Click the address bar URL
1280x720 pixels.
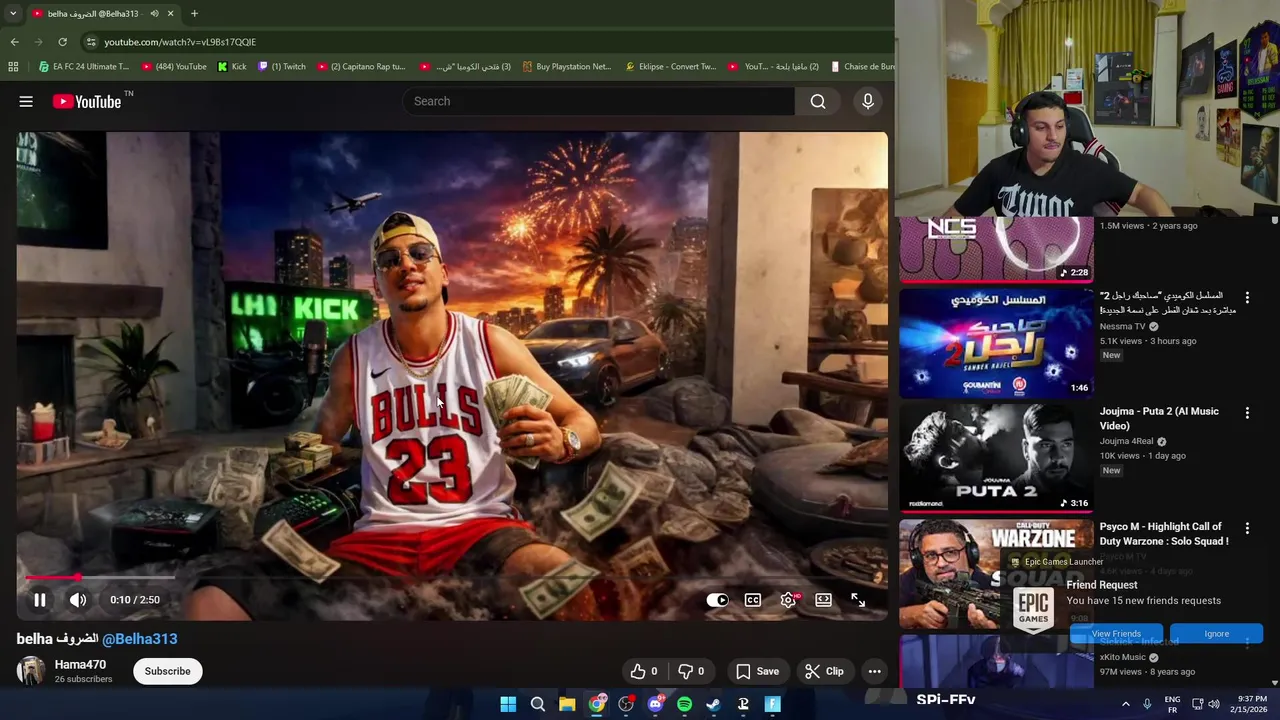180,42
